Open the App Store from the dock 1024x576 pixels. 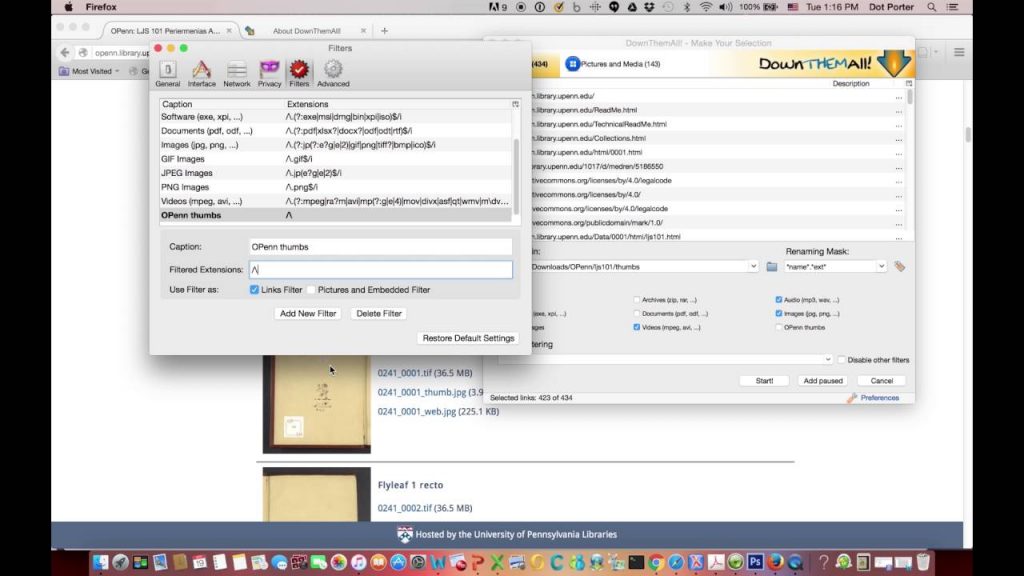tap(398, 562)
